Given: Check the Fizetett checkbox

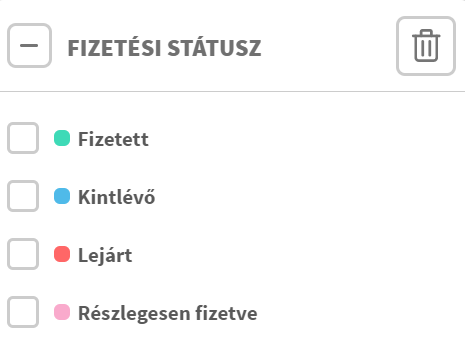Looking at the screenshot, I should [x=23, y=138].
